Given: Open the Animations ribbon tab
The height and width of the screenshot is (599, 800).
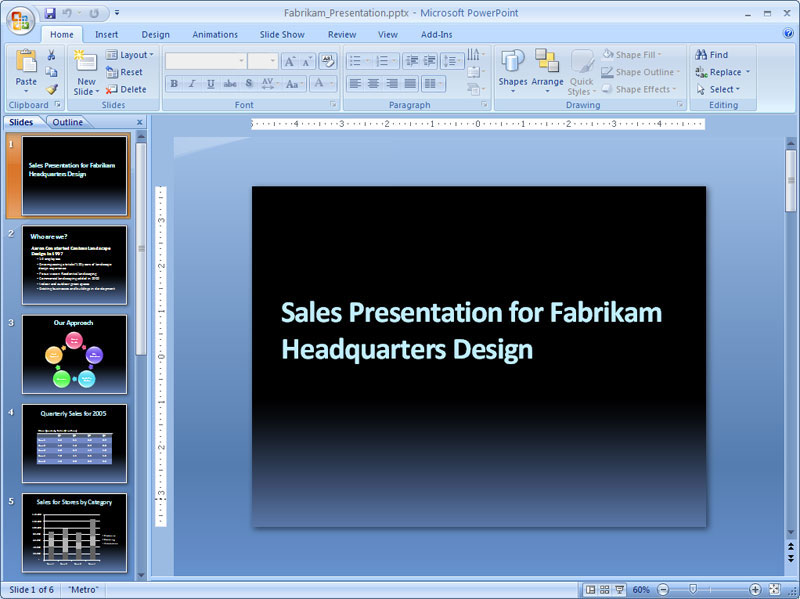Looking at the screenshot, I should point(215,34).
